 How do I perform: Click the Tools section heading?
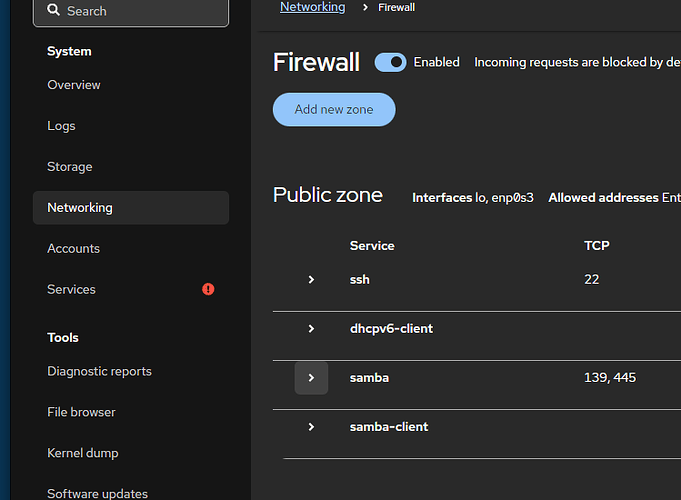click(x=63, y=338)
